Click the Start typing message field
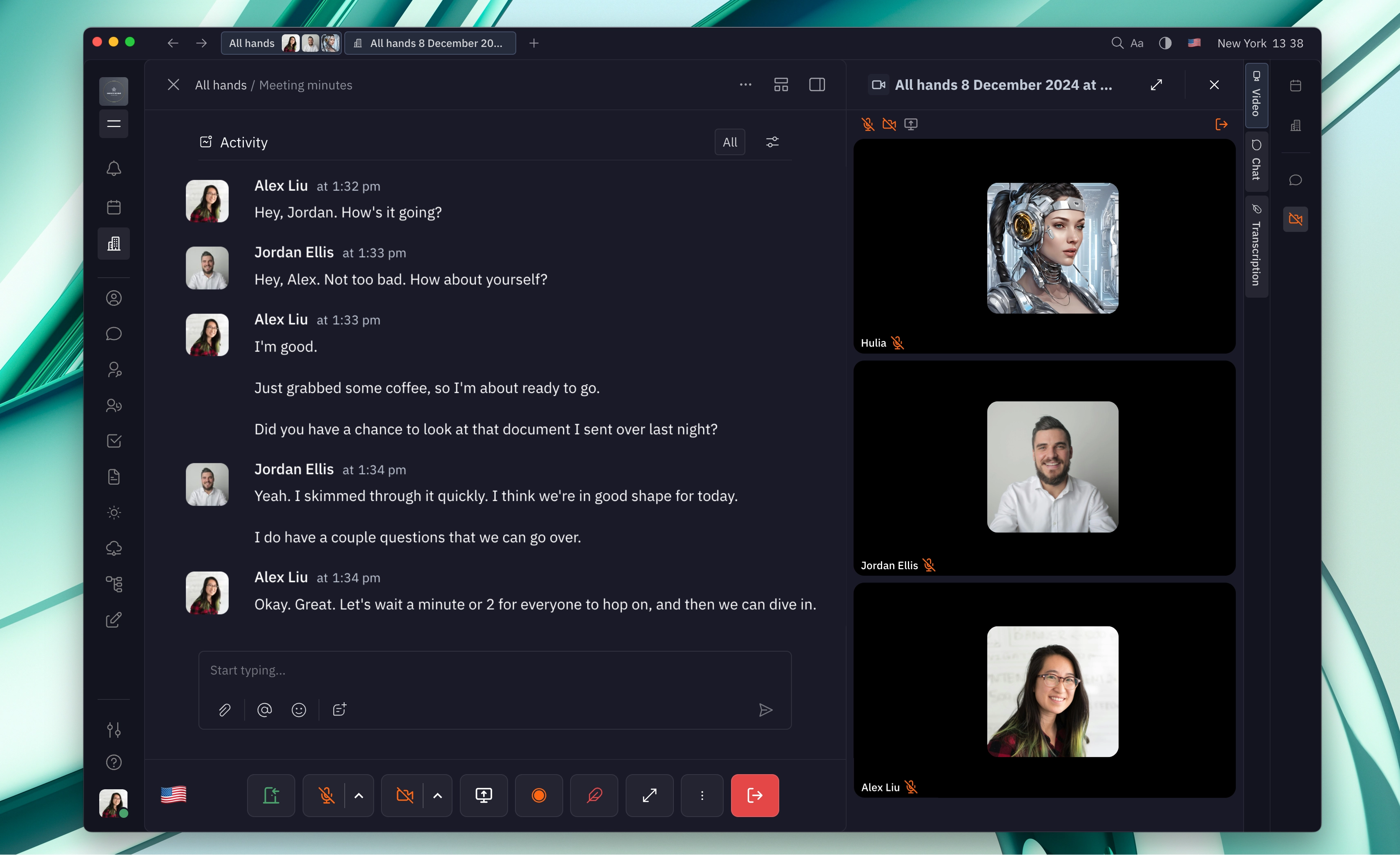Viewport: 1400px width, 855px height. (x=494, y=670)
